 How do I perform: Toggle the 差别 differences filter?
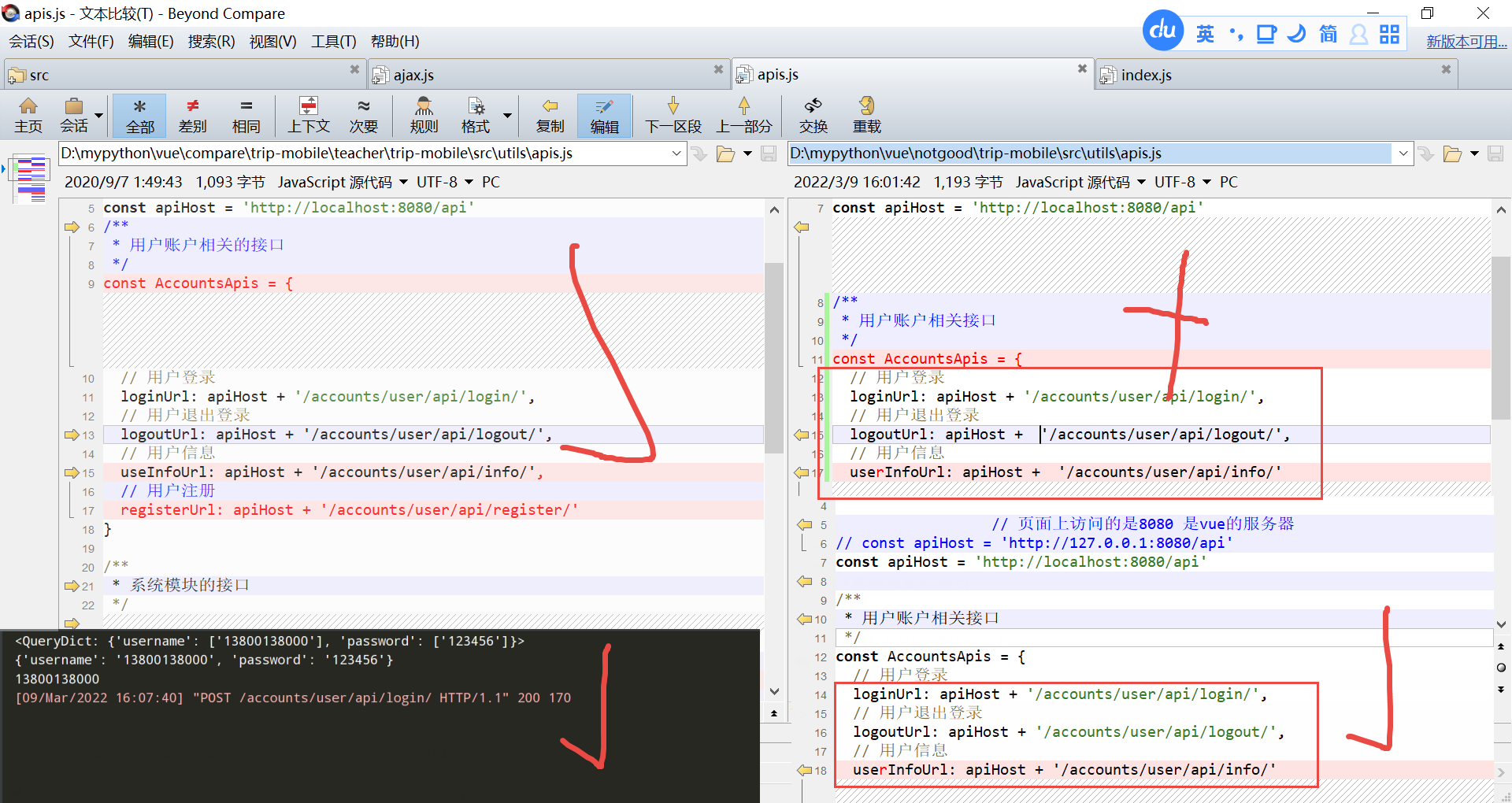click(192, 115)
